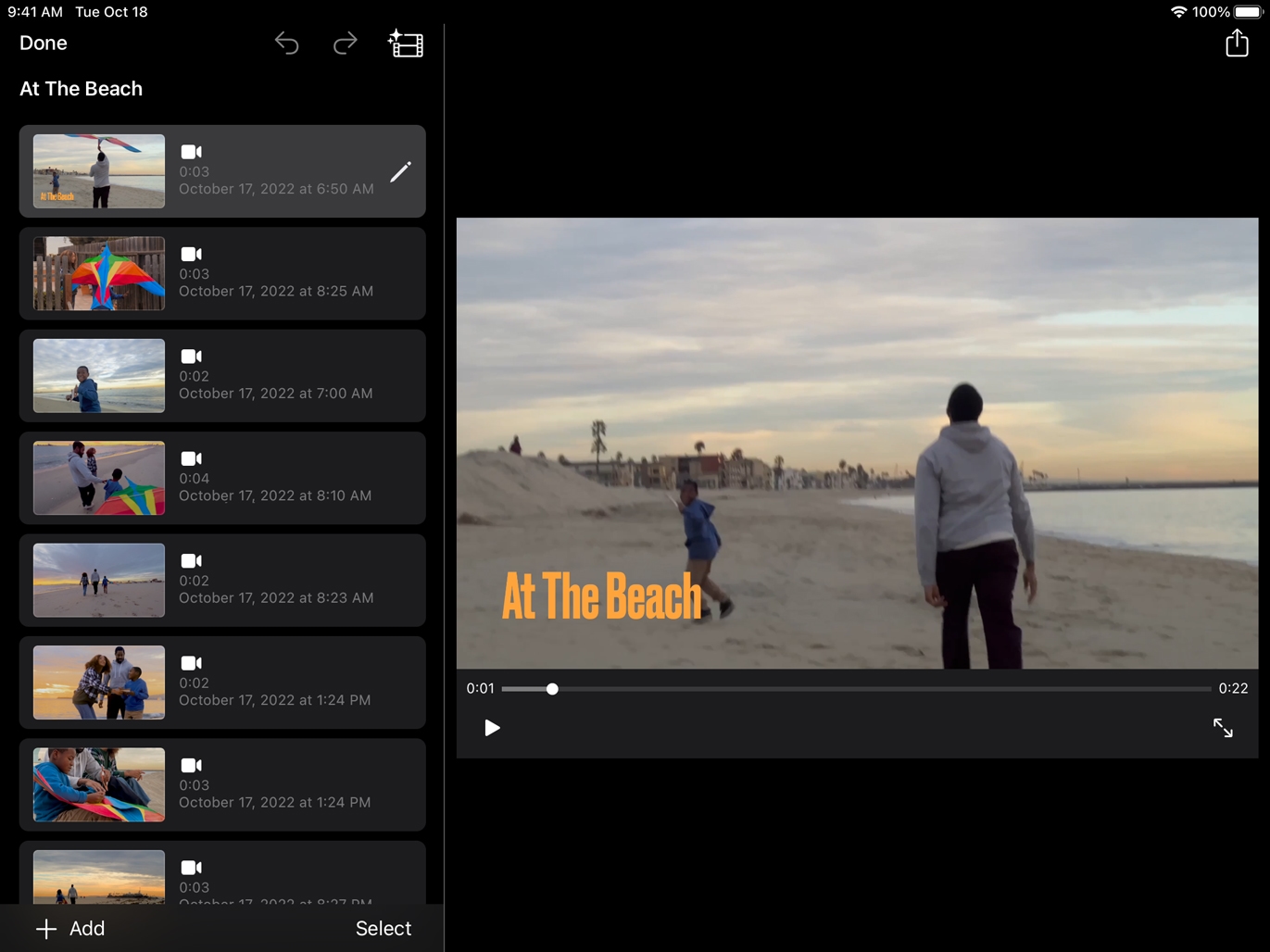
Task: Play the video preview
Action: (492, 728)
